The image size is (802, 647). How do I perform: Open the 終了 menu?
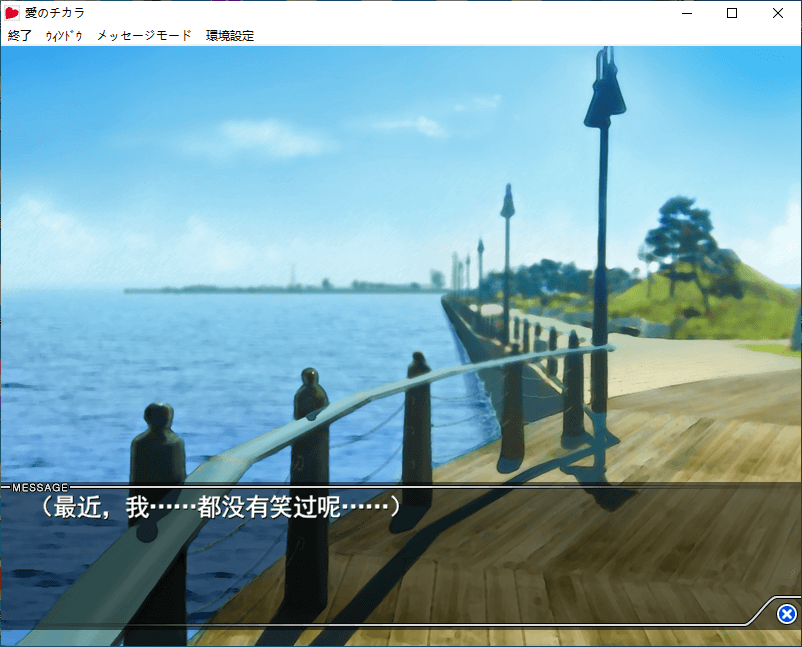pos(20,35)
